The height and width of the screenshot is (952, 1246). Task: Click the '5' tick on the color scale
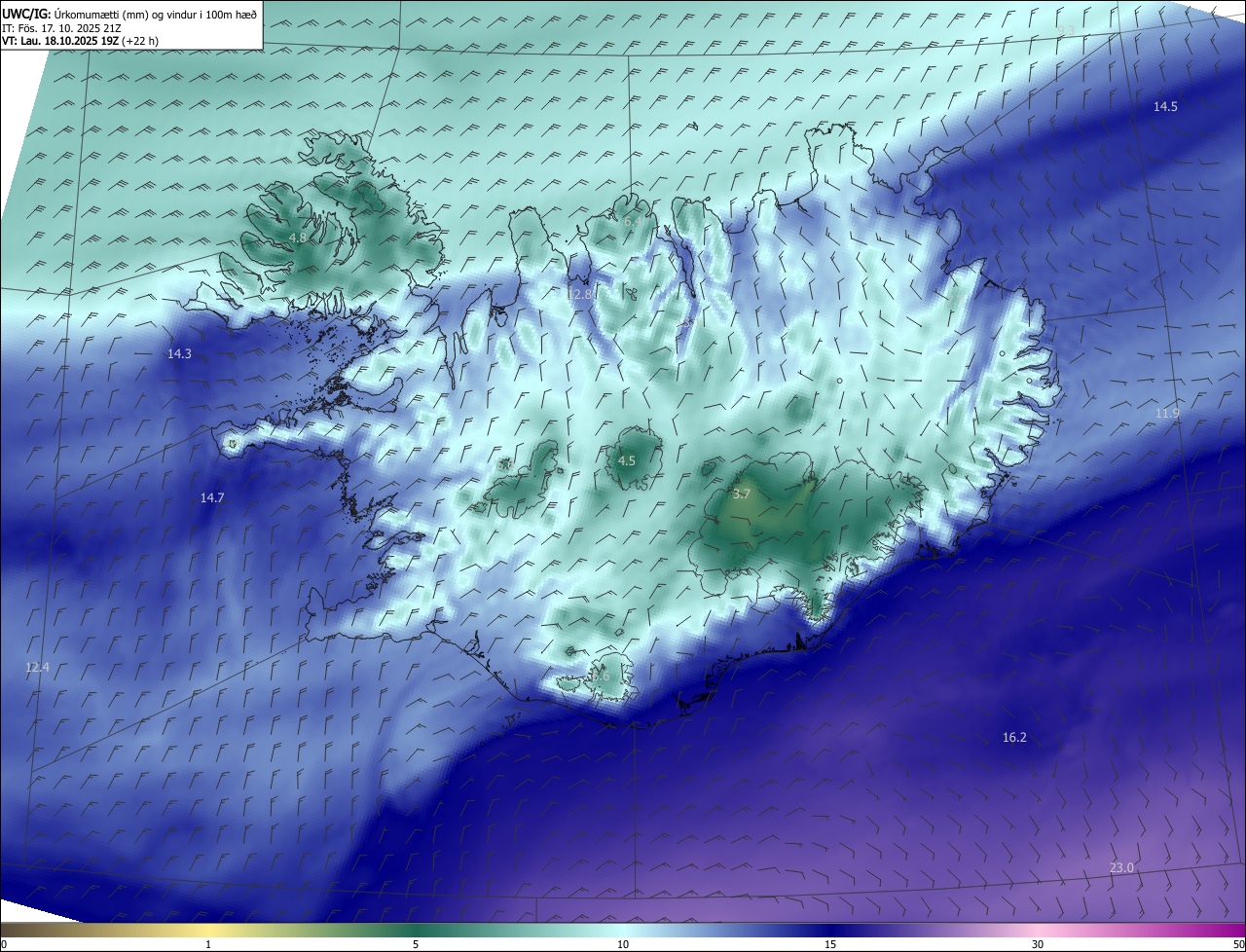pyautogui.click(x=416, y=944)
